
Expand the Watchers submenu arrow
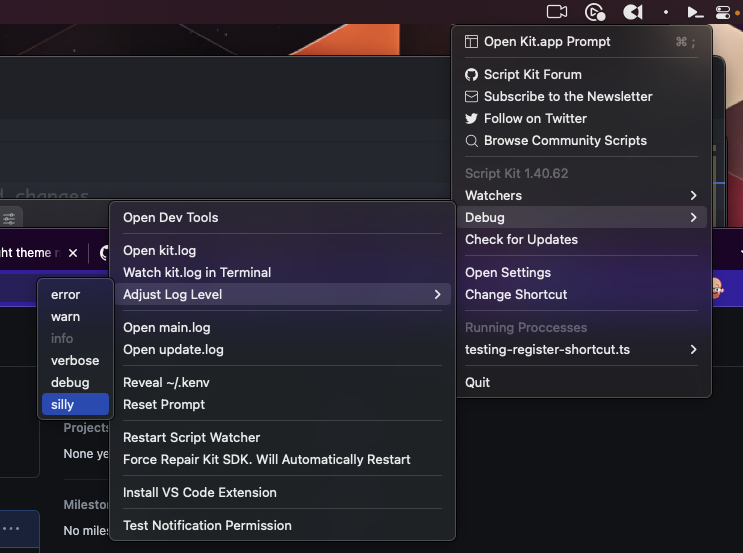point(693,195)
